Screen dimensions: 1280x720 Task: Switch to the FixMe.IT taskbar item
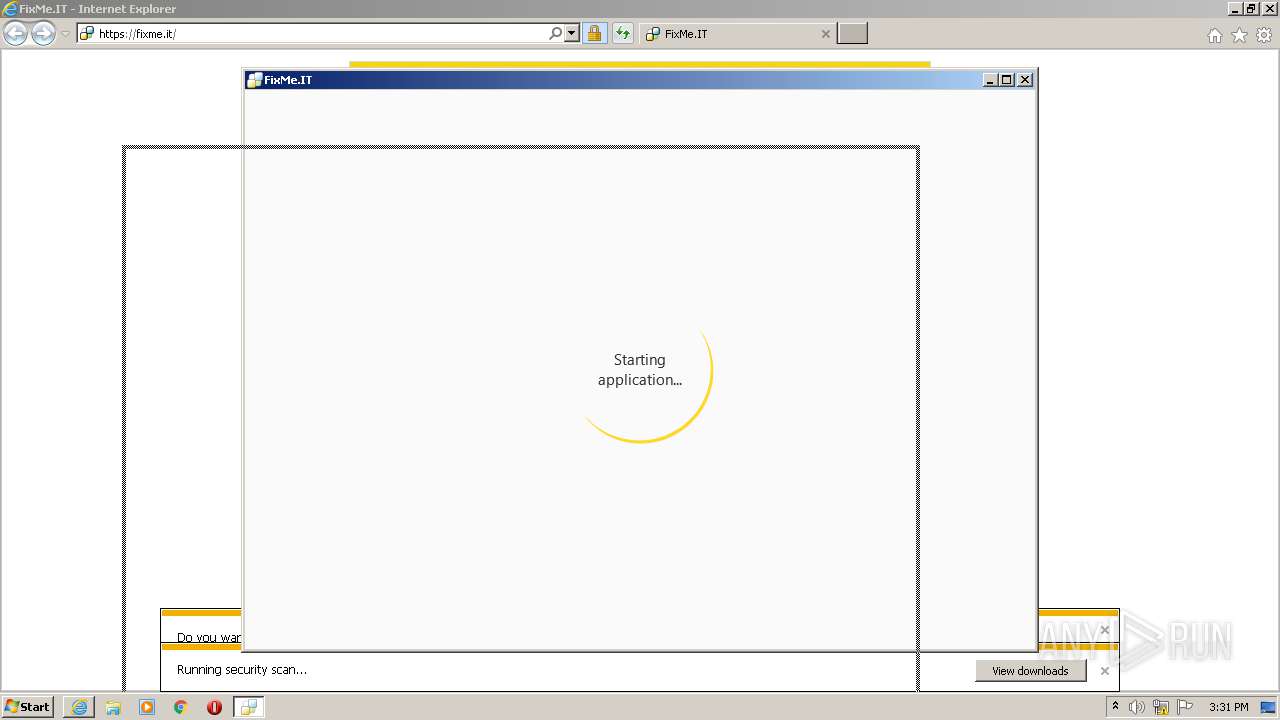click(249, 707)
